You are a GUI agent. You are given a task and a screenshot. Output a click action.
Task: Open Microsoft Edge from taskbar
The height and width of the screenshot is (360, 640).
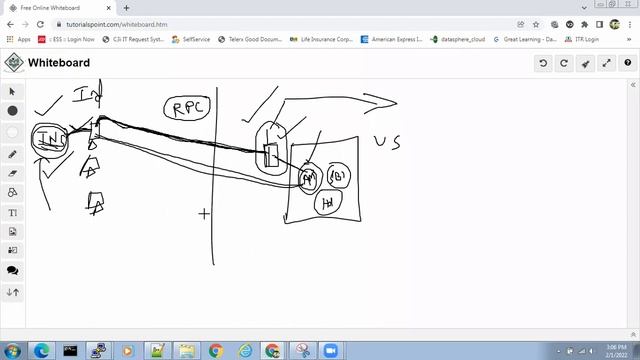(x=42, y=351)
